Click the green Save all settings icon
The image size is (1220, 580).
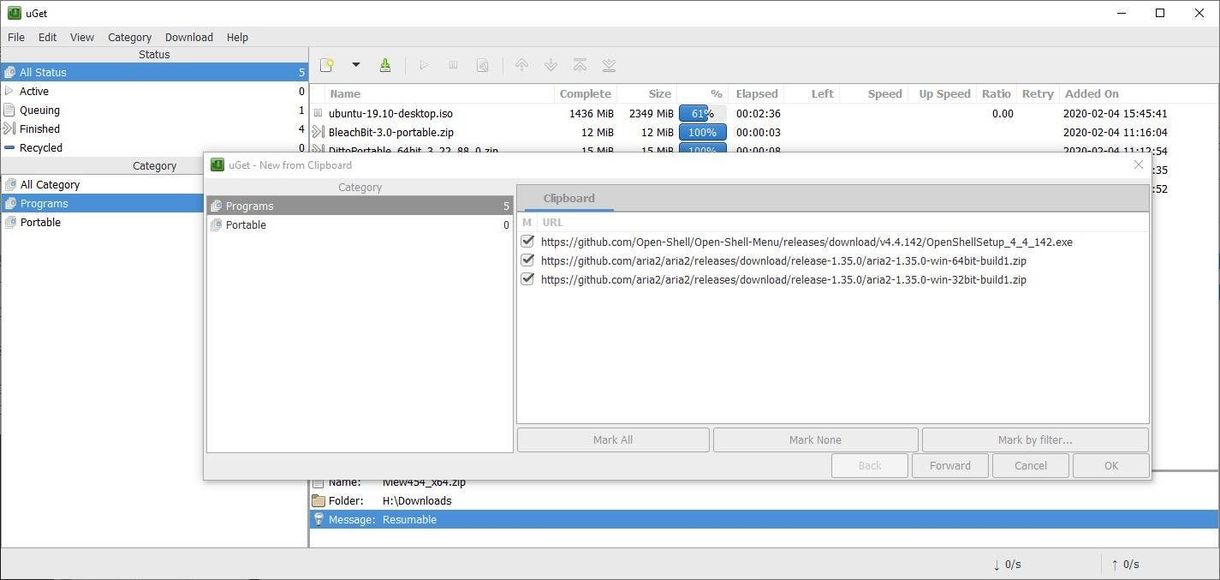(385, 65)
